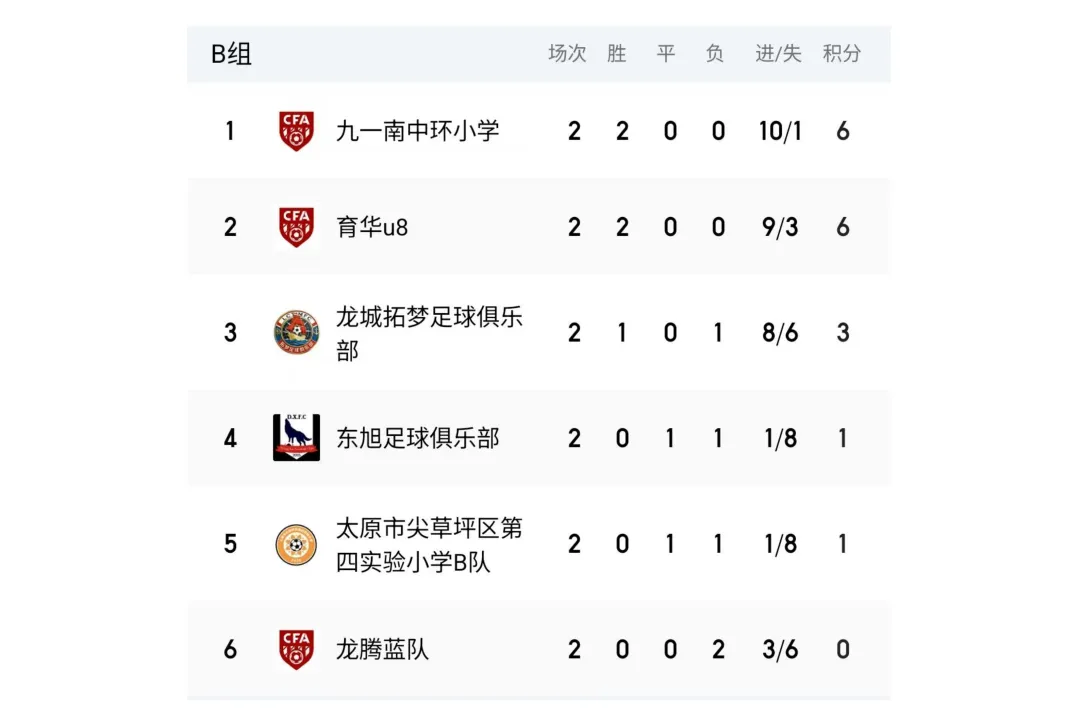The image size is (1080, 715).
Task: Click the 场次 column header
Action: (x=567, y=54)
